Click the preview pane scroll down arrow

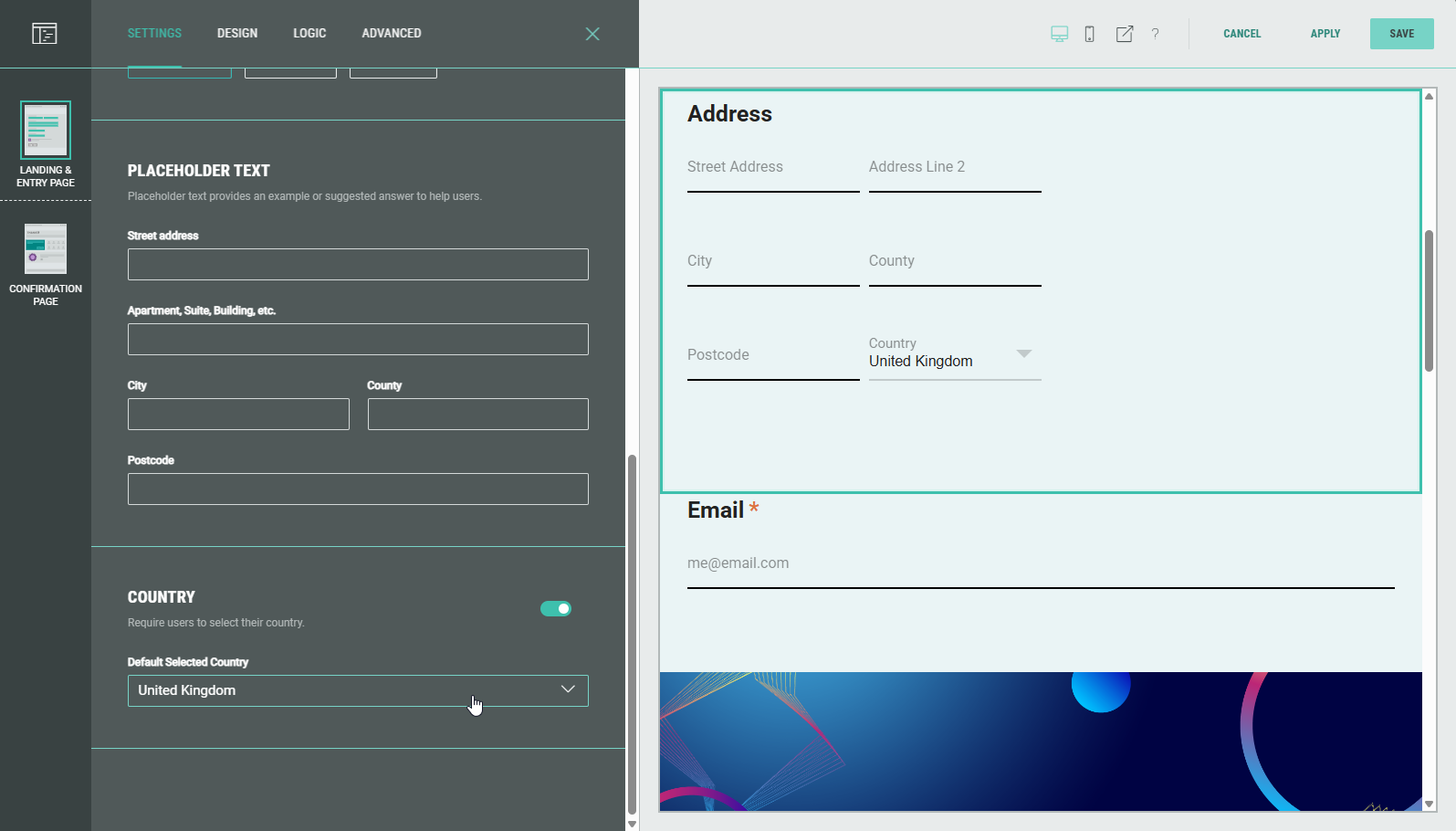point(1429,805)
